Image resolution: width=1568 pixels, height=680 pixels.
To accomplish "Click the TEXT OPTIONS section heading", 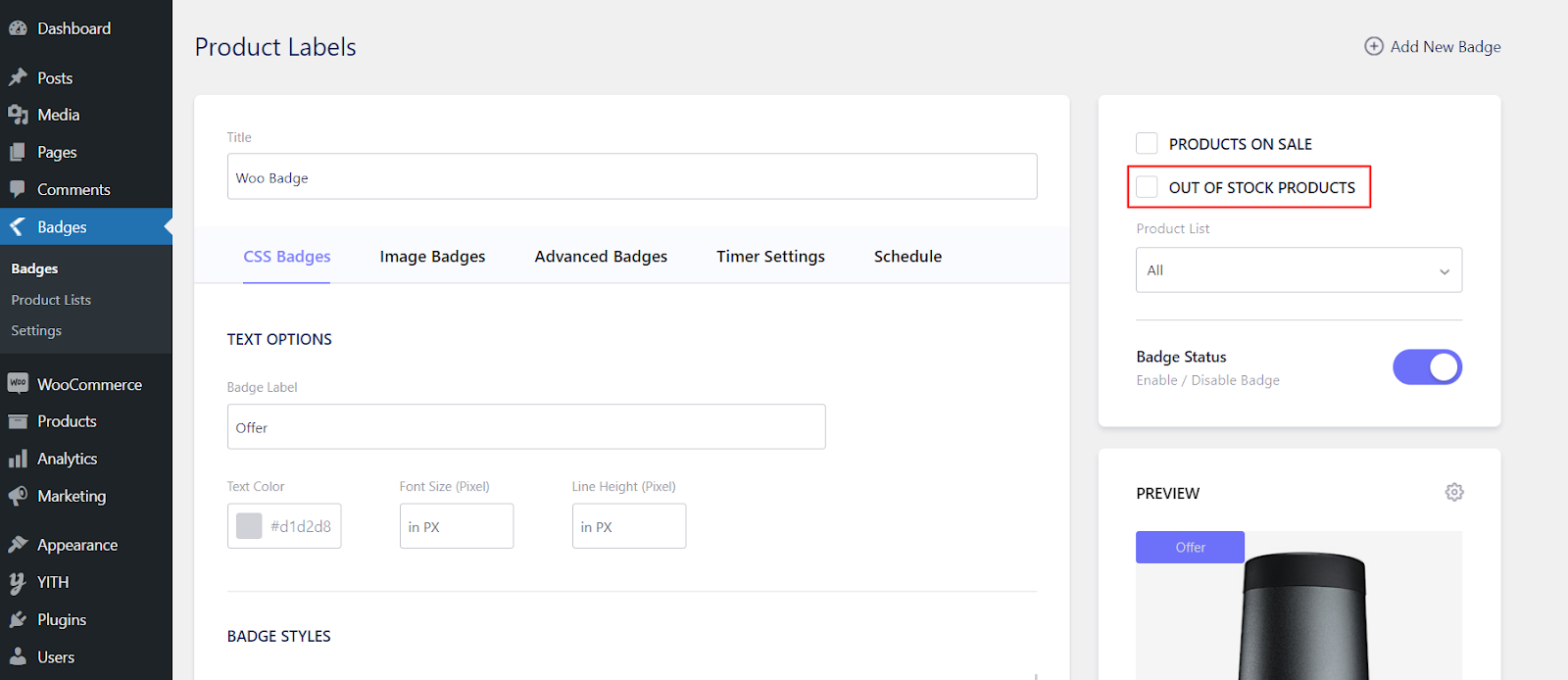I will pyautogui.click(x=279, y=339).
